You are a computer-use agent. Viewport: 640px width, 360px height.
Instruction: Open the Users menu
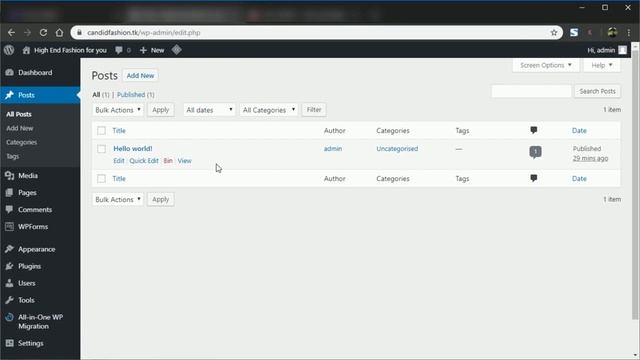(x=40, y=283)
